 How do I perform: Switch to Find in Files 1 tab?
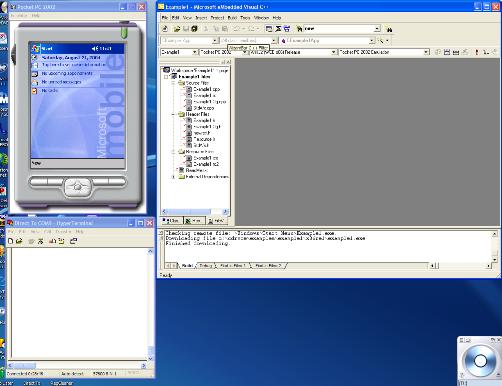click(x=233, y=266)
